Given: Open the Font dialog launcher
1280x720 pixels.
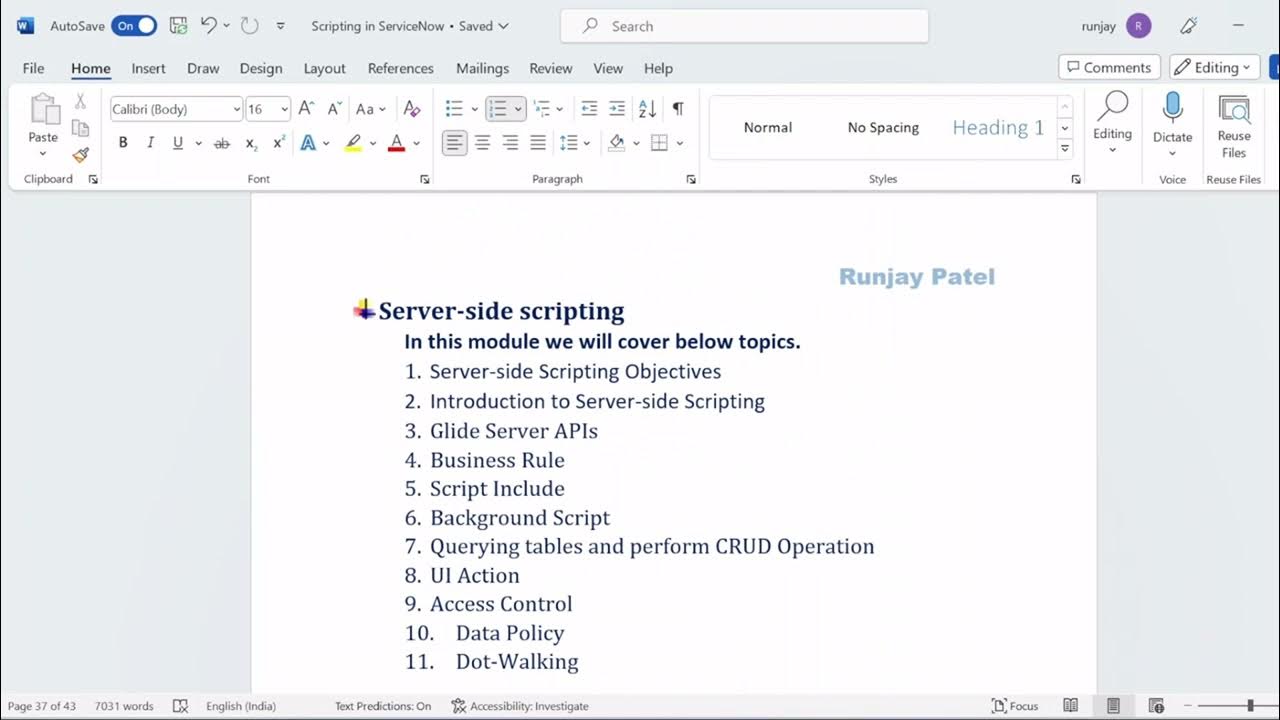Looking at the screenshot, I should [424, 179].
